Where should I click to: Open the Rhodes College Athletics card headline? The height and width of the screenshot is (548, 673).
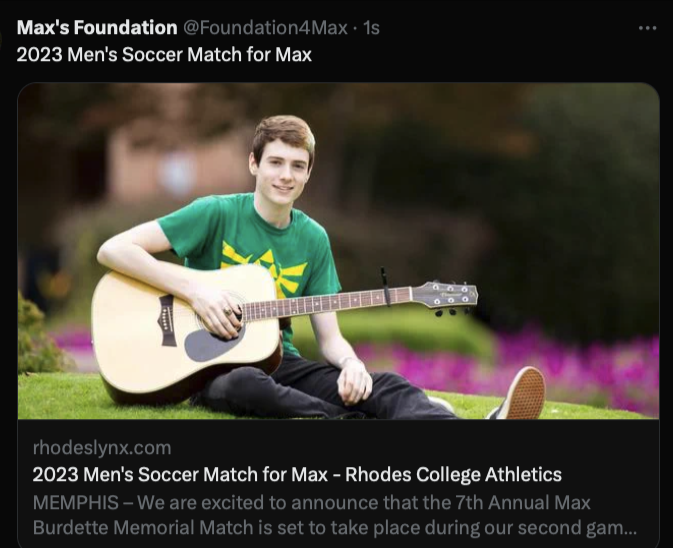tap(296, 474)
